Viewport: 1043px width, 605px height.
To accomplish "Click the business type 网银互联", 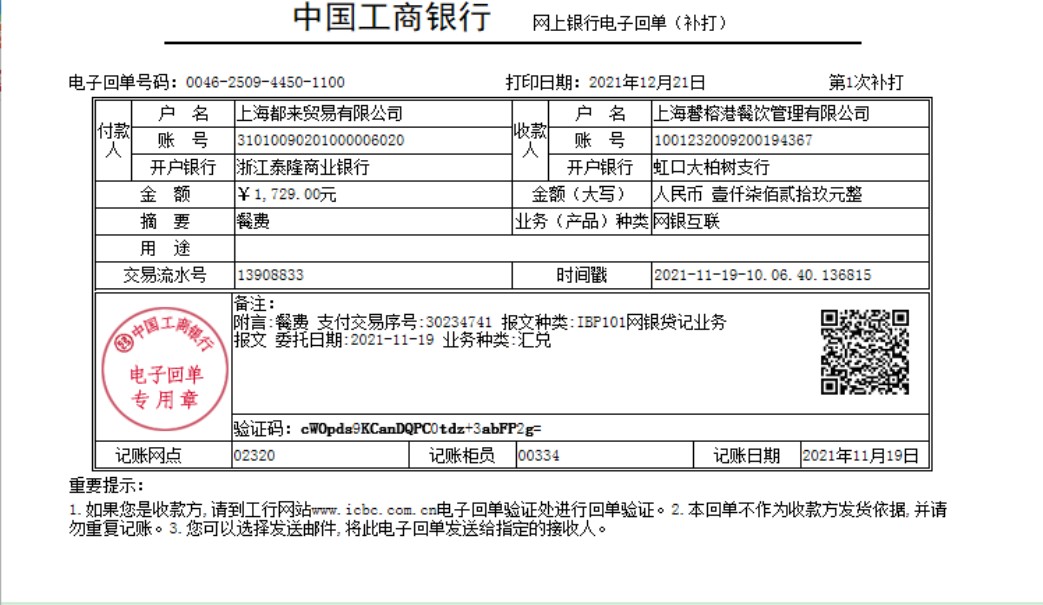I will (x=686, y=222).
